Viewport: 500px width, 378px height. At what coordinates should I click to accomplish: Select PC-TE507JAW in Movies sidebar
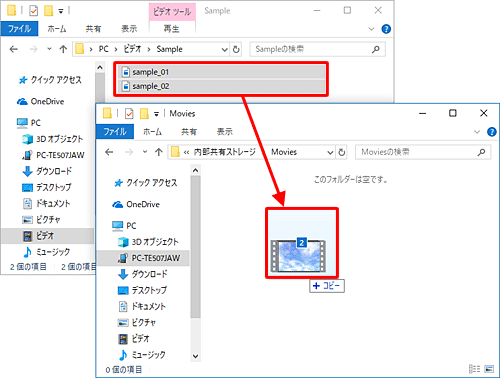point(143,258)
